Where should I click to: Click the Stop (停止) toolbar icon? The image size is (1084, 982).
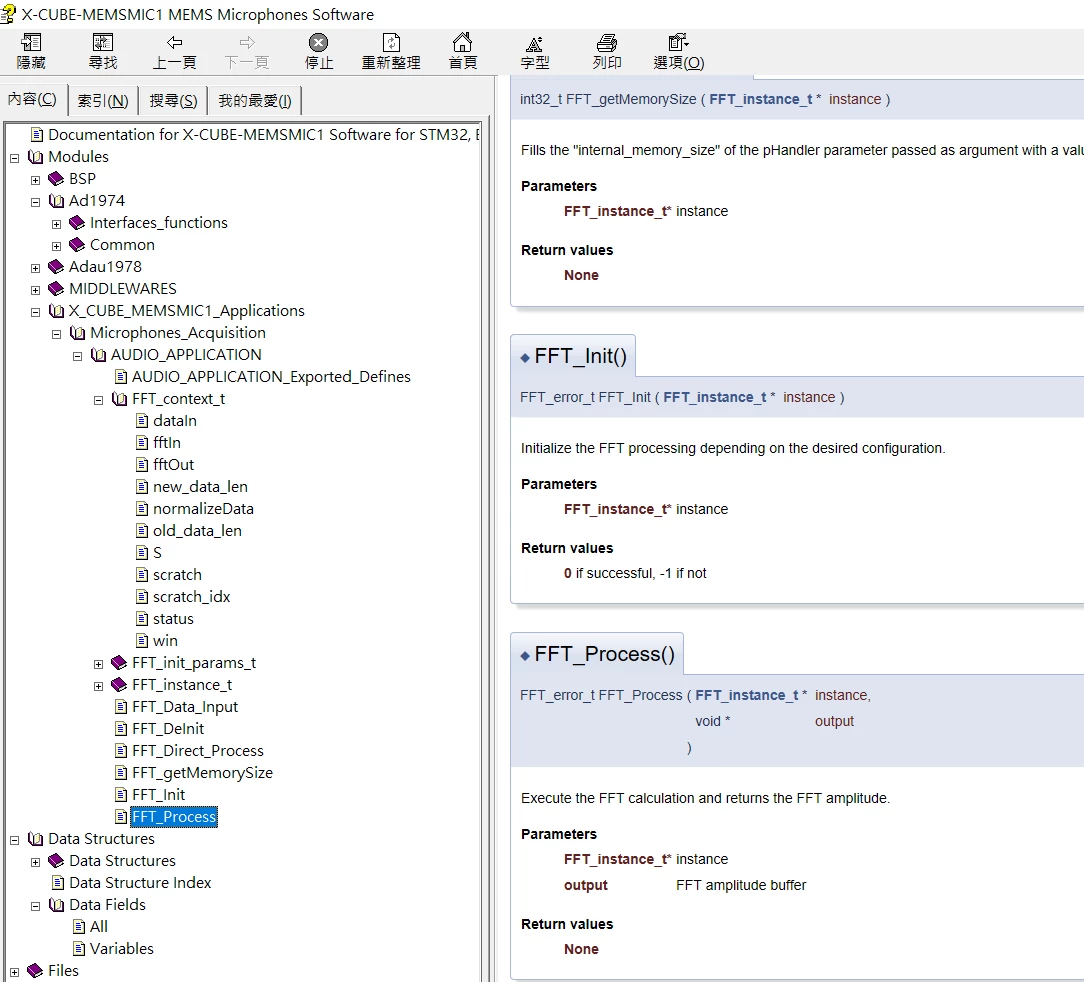coord(319,43)
